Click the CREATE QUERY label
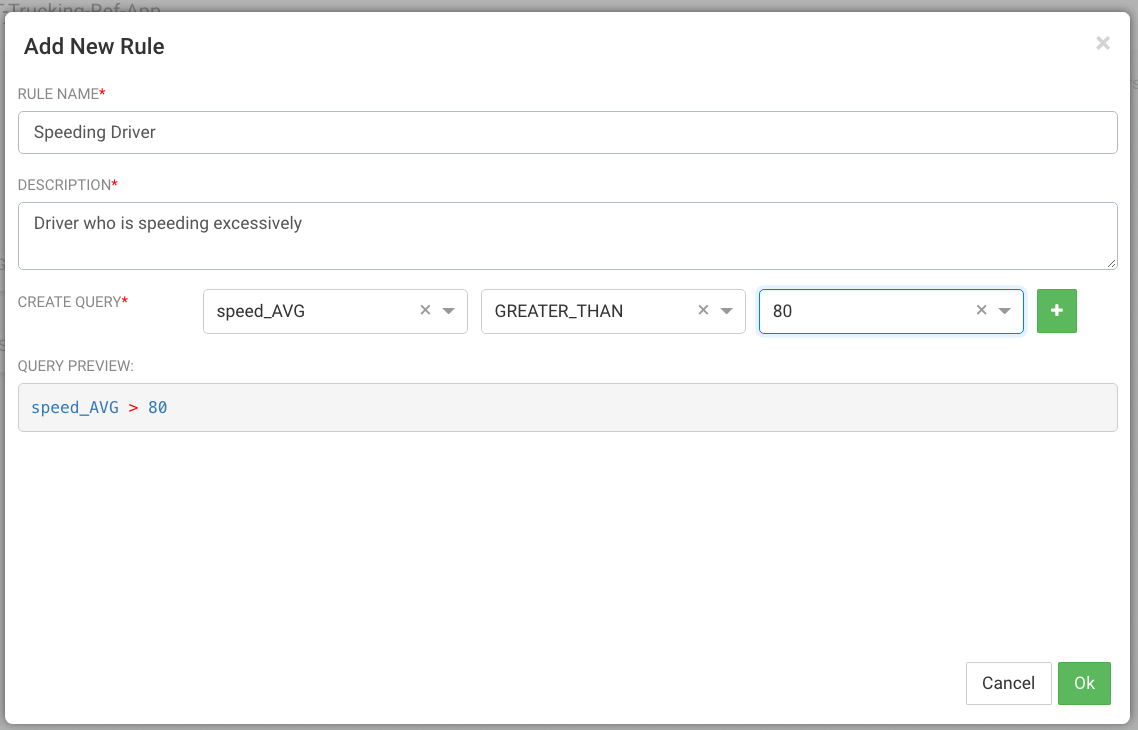The image size is (1138, 730). 71,301
